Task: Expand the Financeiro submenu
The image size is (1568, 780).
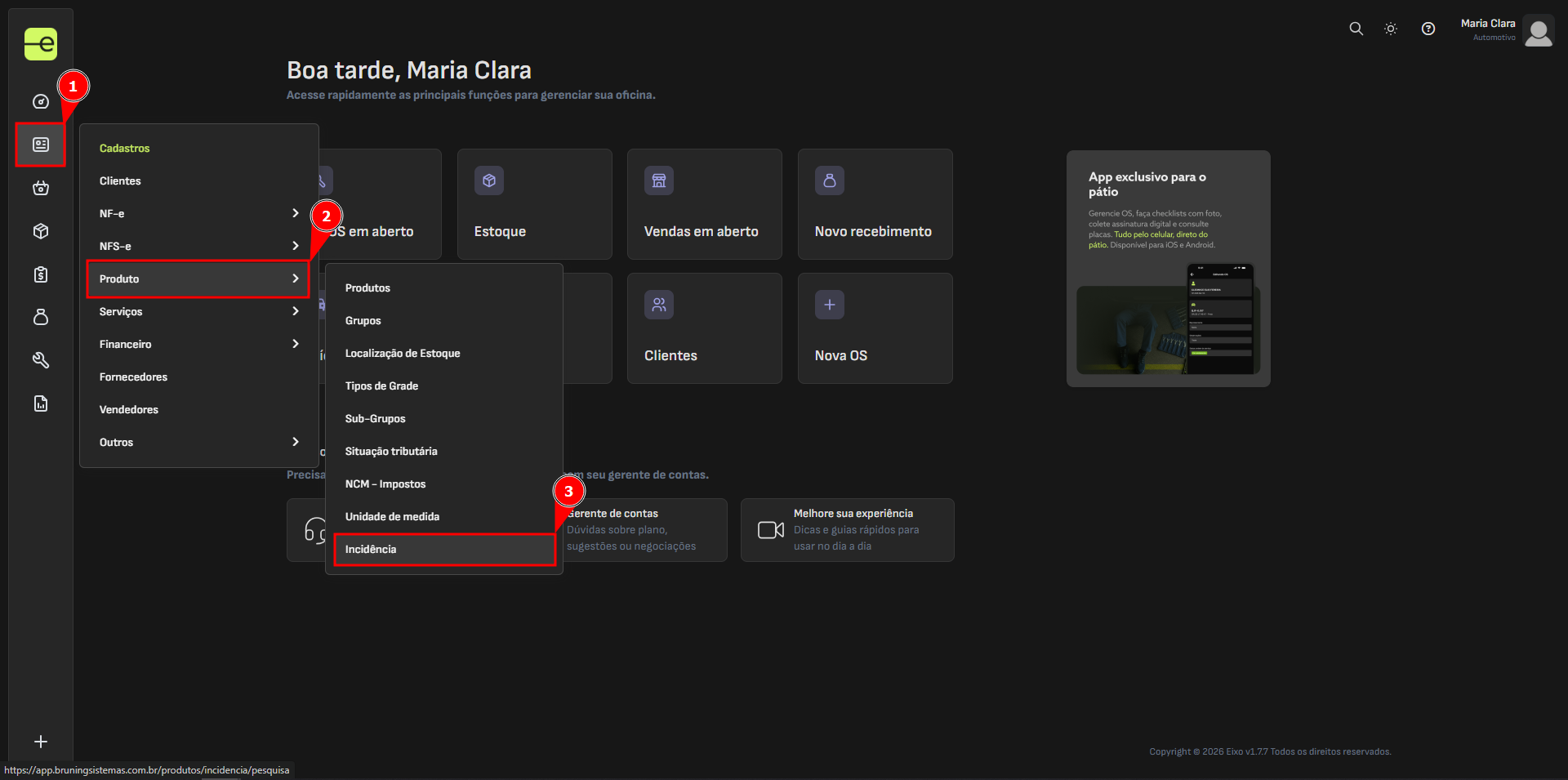Action: (198, 344)
